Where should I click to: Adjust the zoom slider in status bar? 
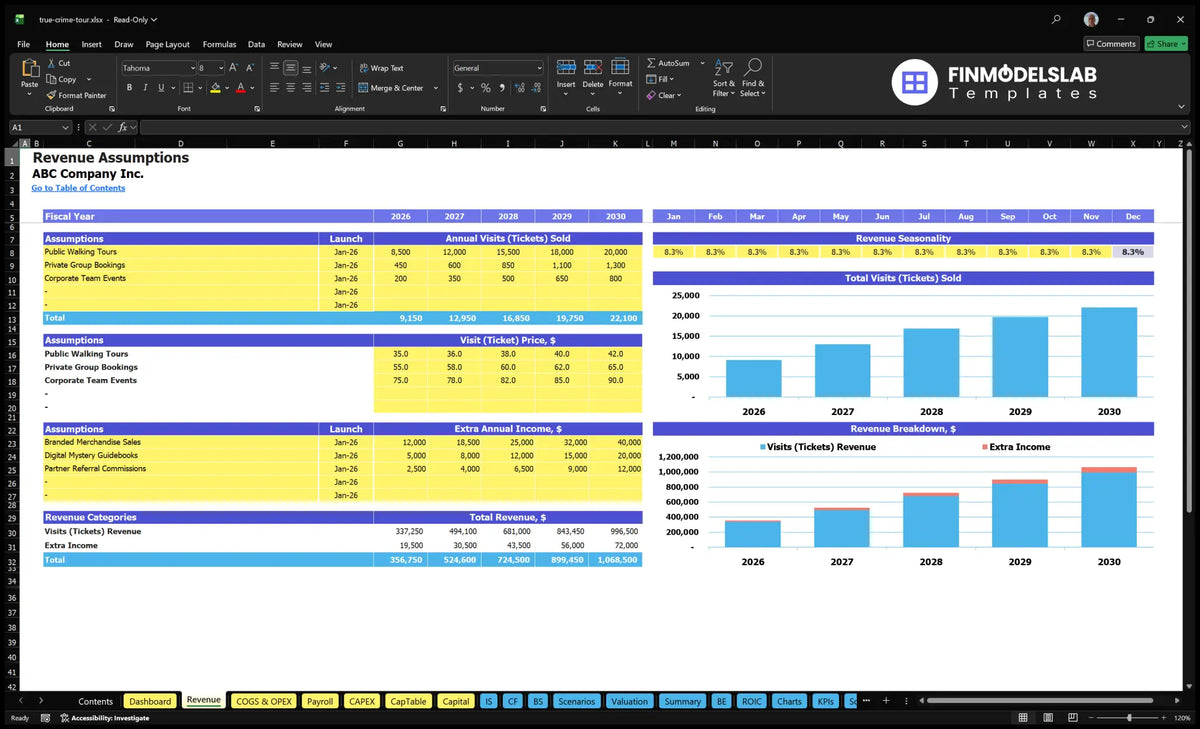1129,718
